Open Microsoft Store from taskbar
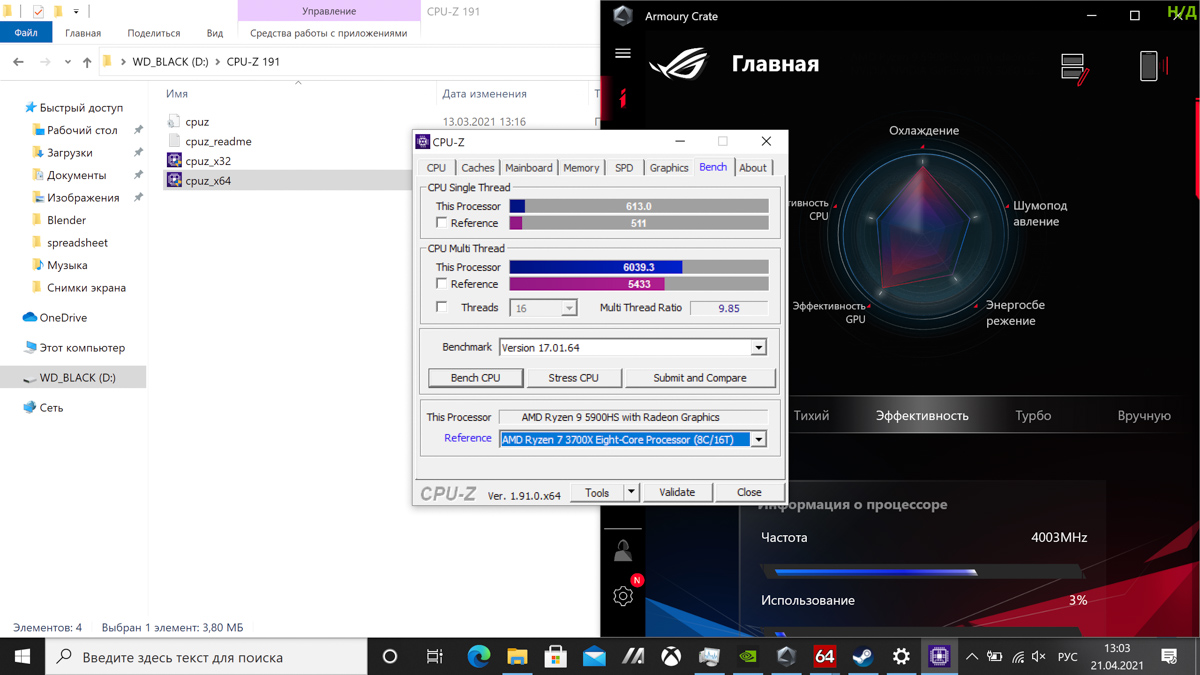The width and height of the screenshot is (1200, 675). click(556, 657)
